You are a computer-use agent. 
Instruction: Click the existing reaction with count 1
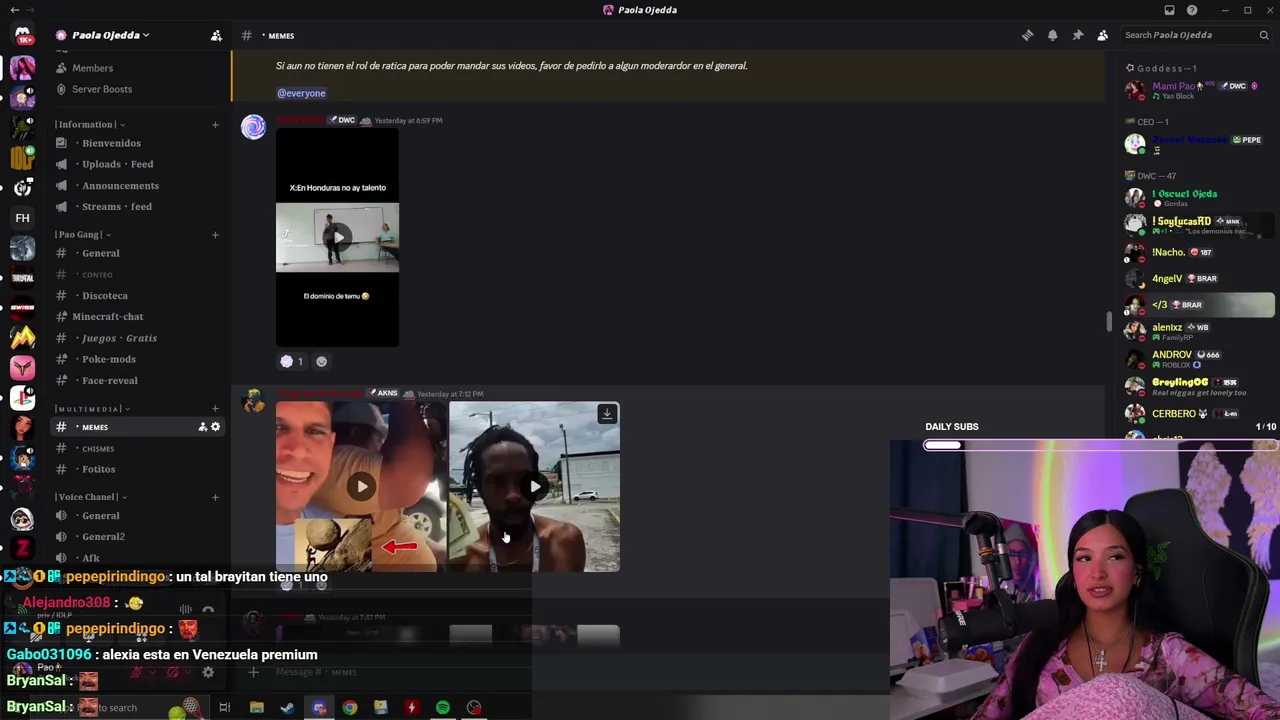[x=292, y=361]
